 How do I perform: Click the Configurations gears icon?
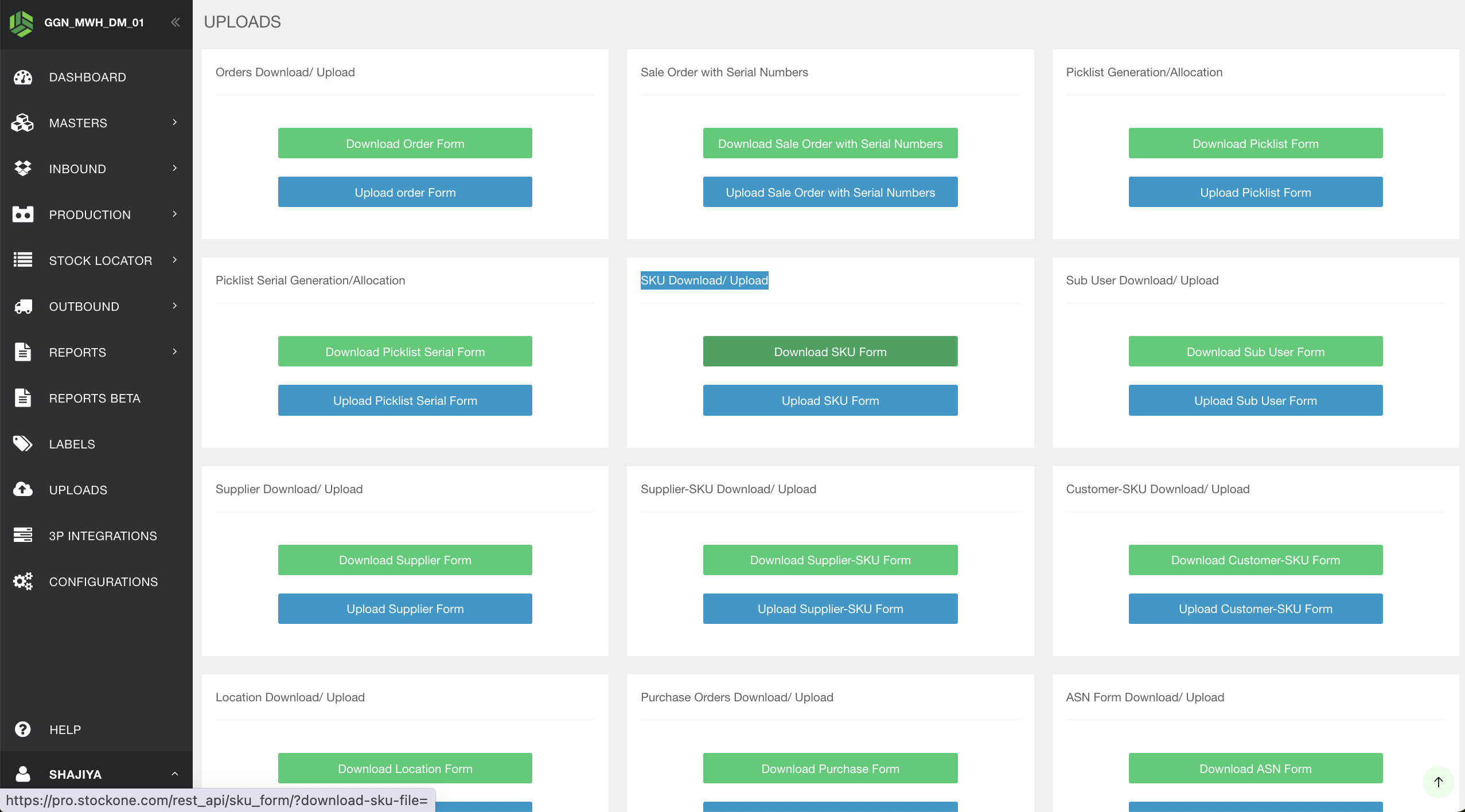[23, 581]
